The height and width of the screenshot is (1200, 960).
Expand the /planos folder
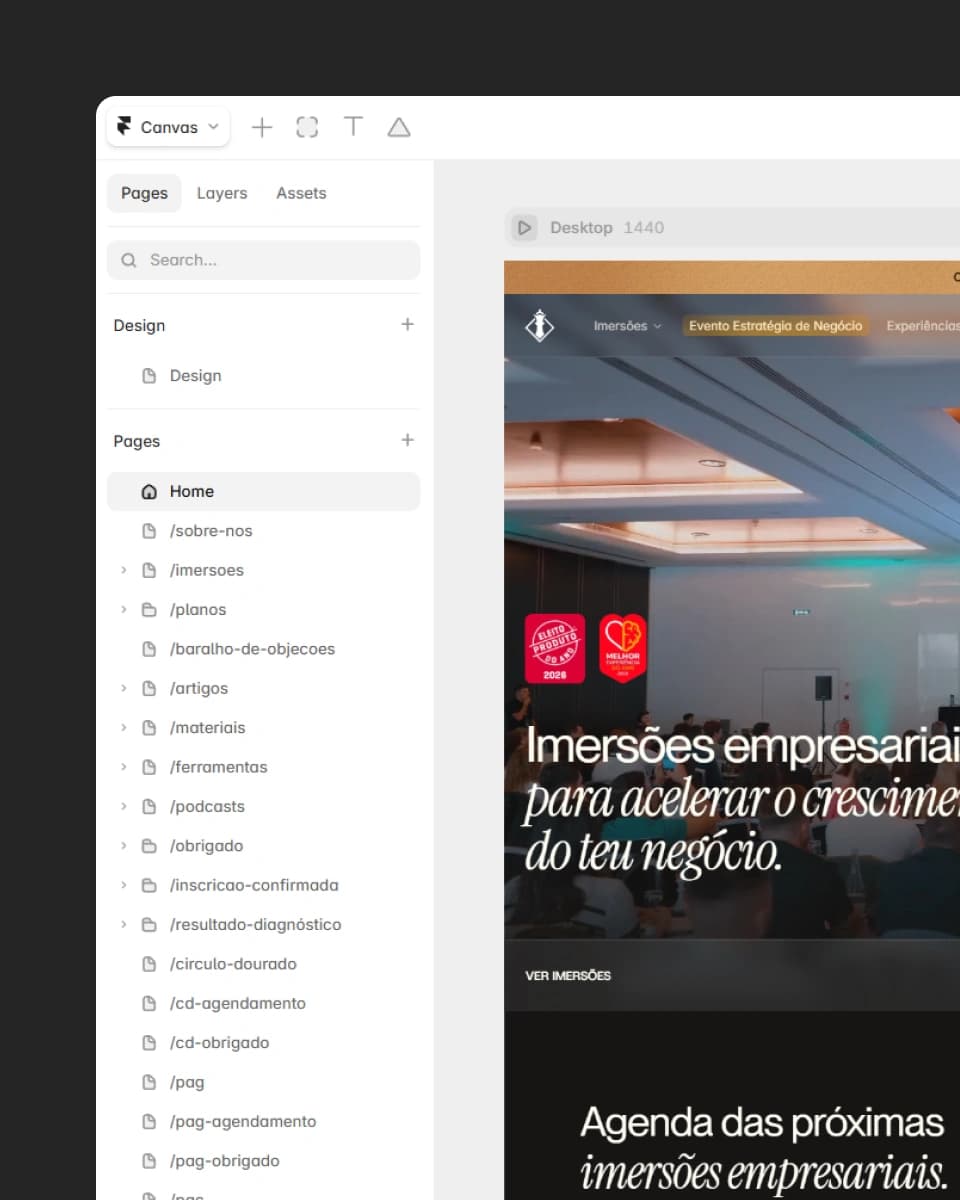point(124,609)
